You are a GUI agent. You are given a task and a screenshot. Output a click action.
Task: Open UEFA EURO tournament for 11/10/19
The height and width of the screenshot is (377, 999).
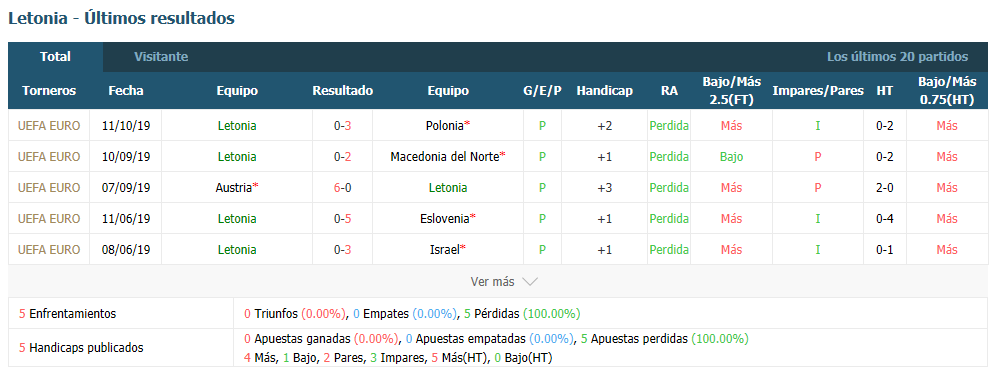click(x=49, y=125)
